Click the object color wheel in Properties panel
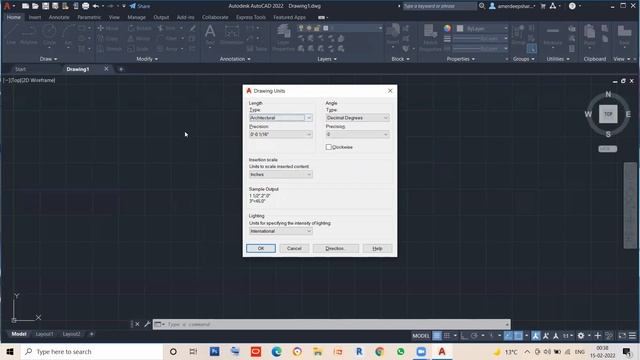The image size is (640, 360). coord(447,28)
